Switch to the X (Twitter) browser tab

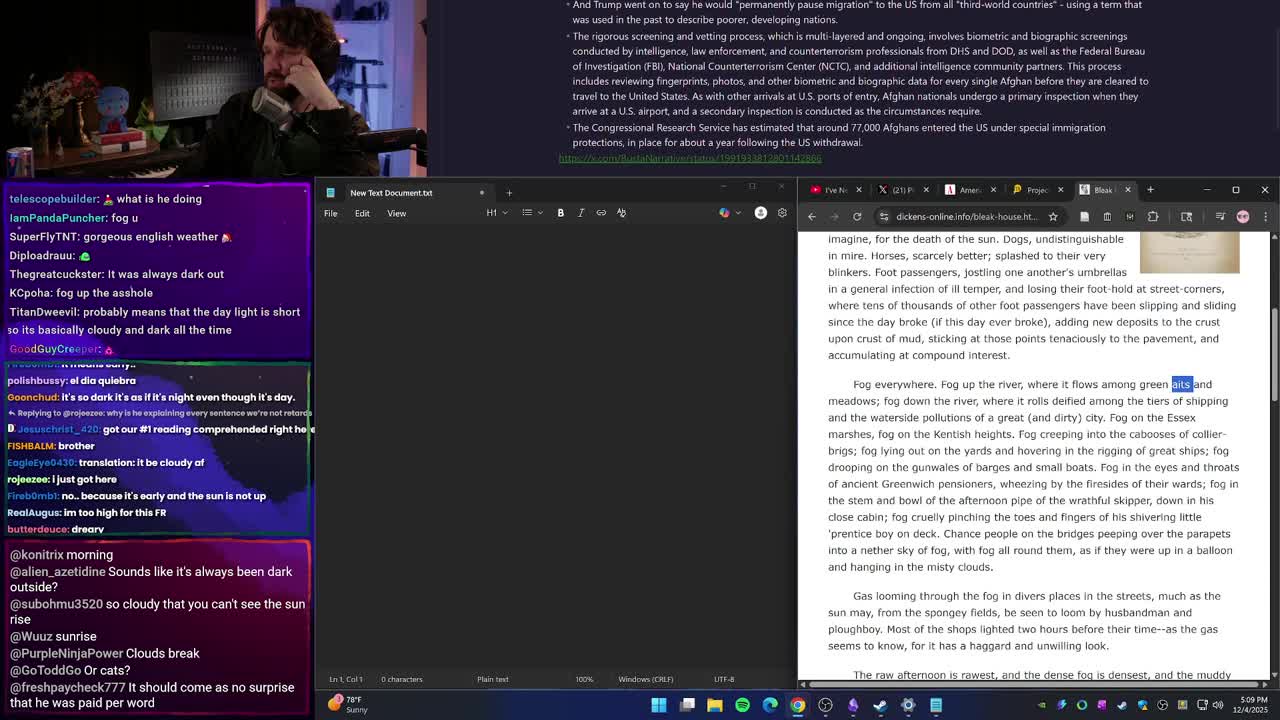900,190
